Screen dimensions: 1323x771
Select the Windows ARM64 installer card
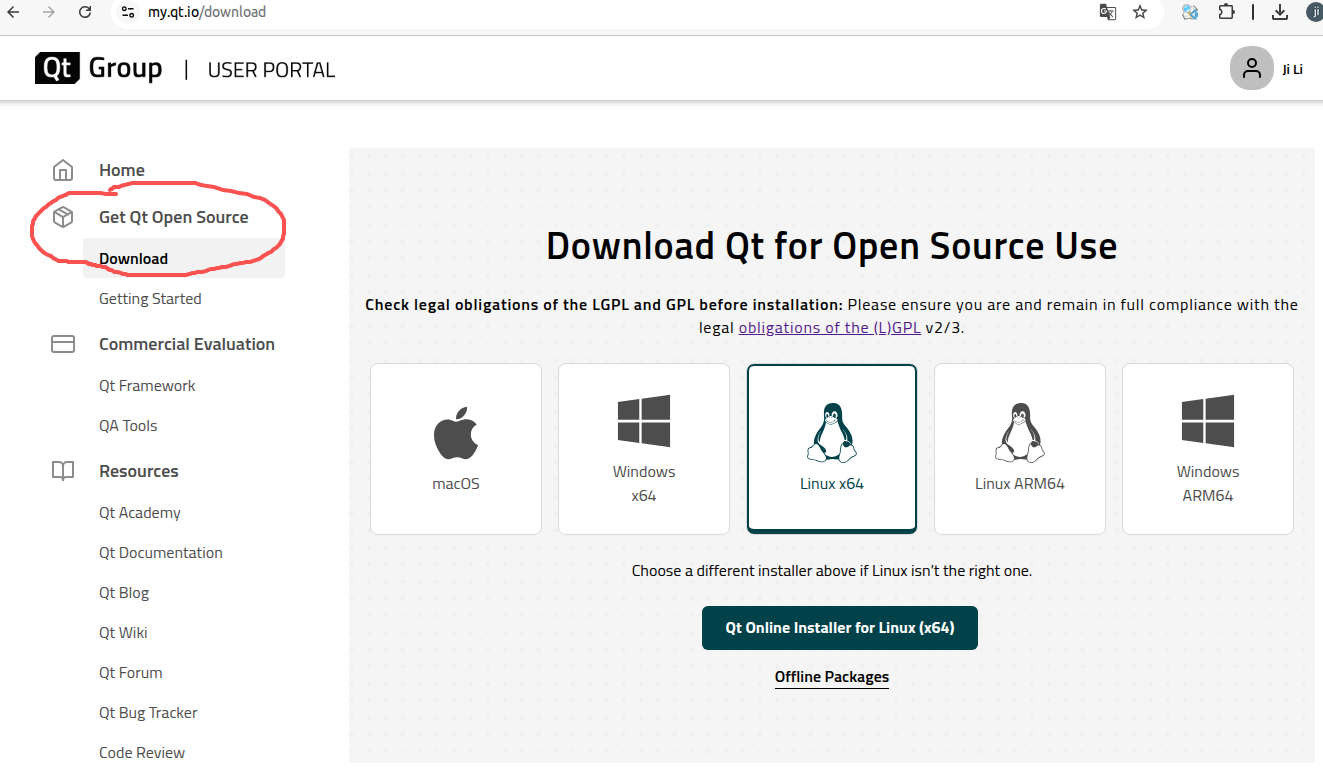[1208, 449]
